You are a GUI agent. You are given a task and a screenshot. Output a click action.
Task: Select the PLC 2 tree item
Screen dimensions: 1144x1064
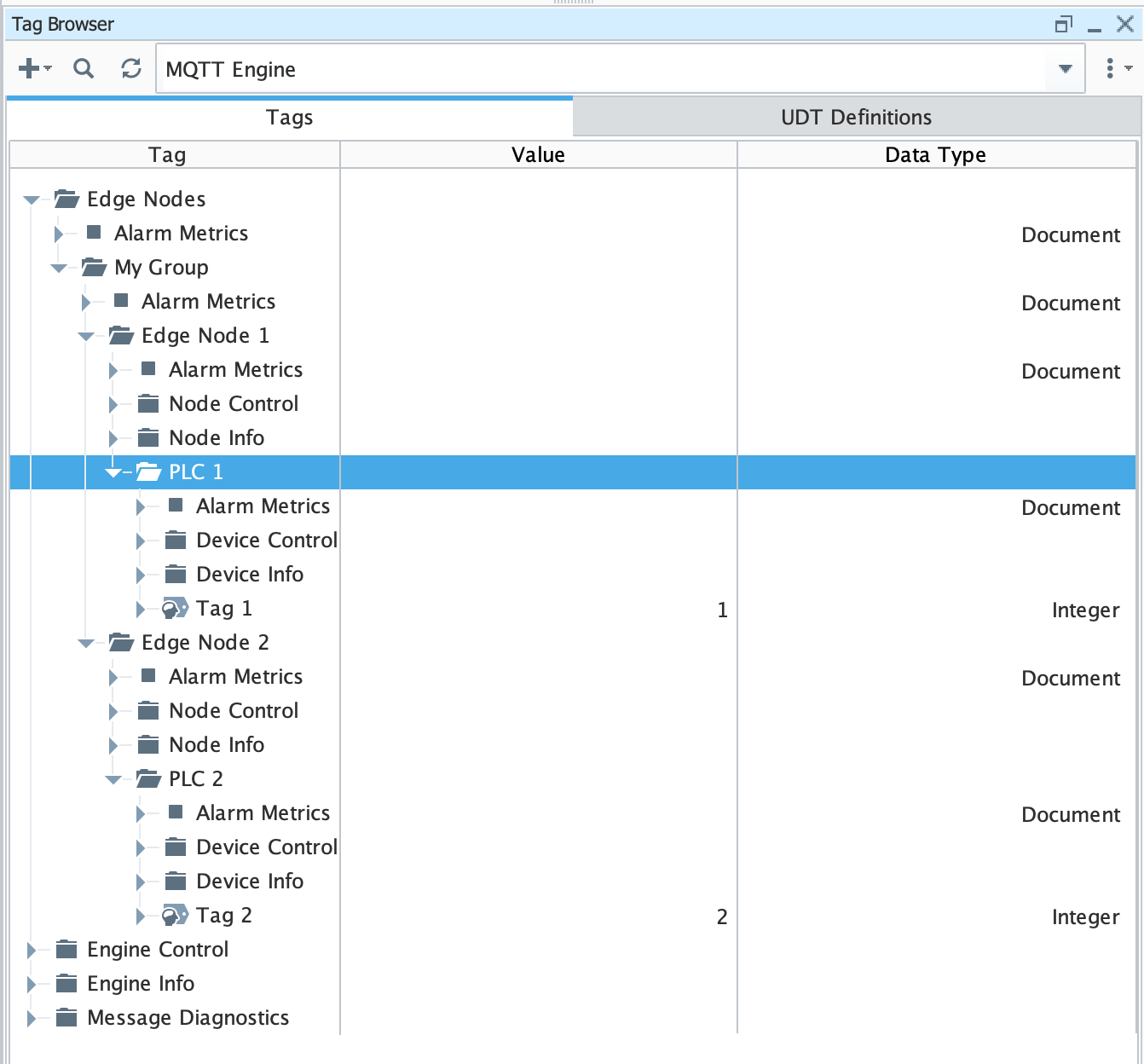point(195,779)
